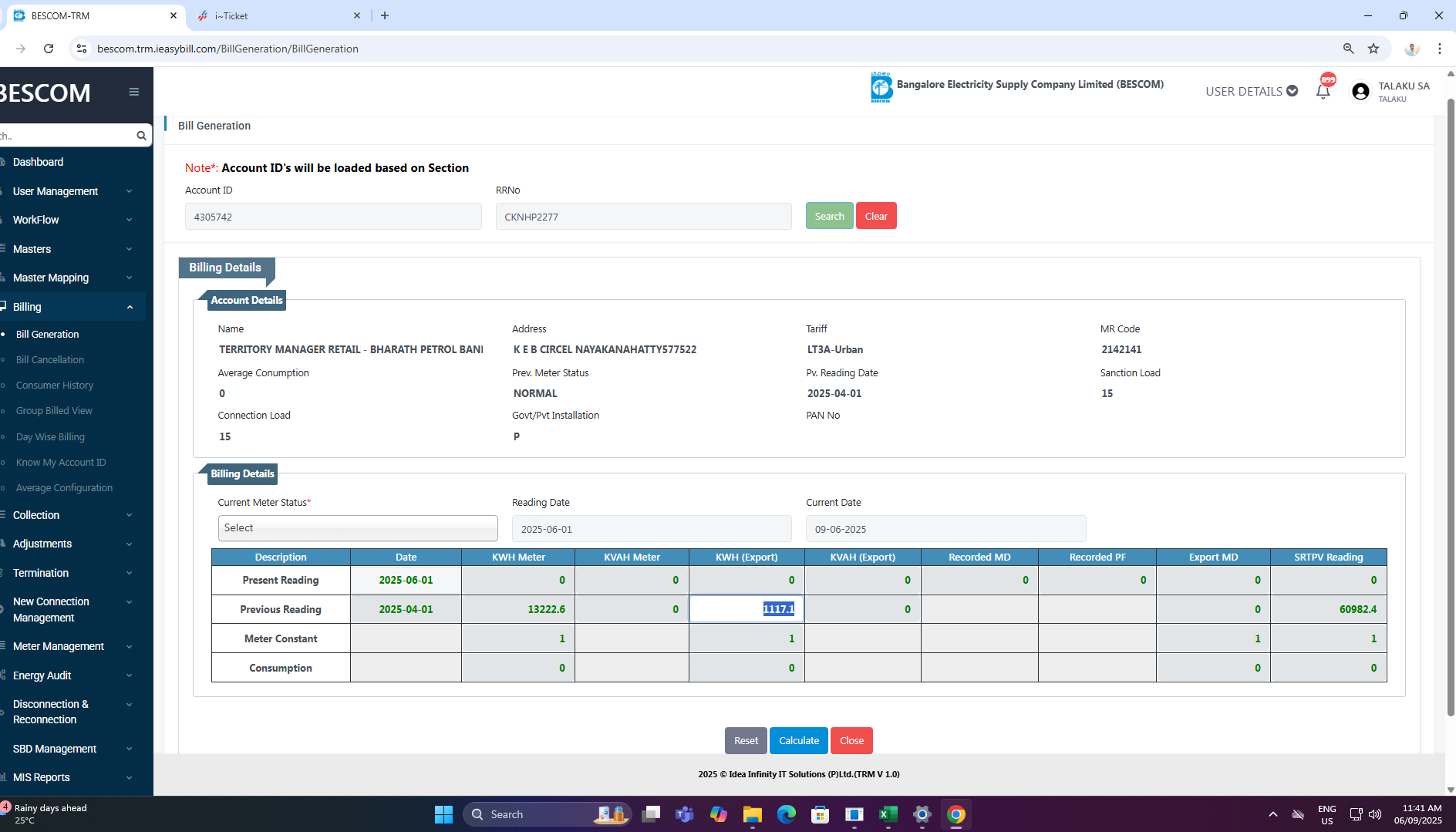
Task: Click the BESCOM logo in header
Action: (881, 87)
